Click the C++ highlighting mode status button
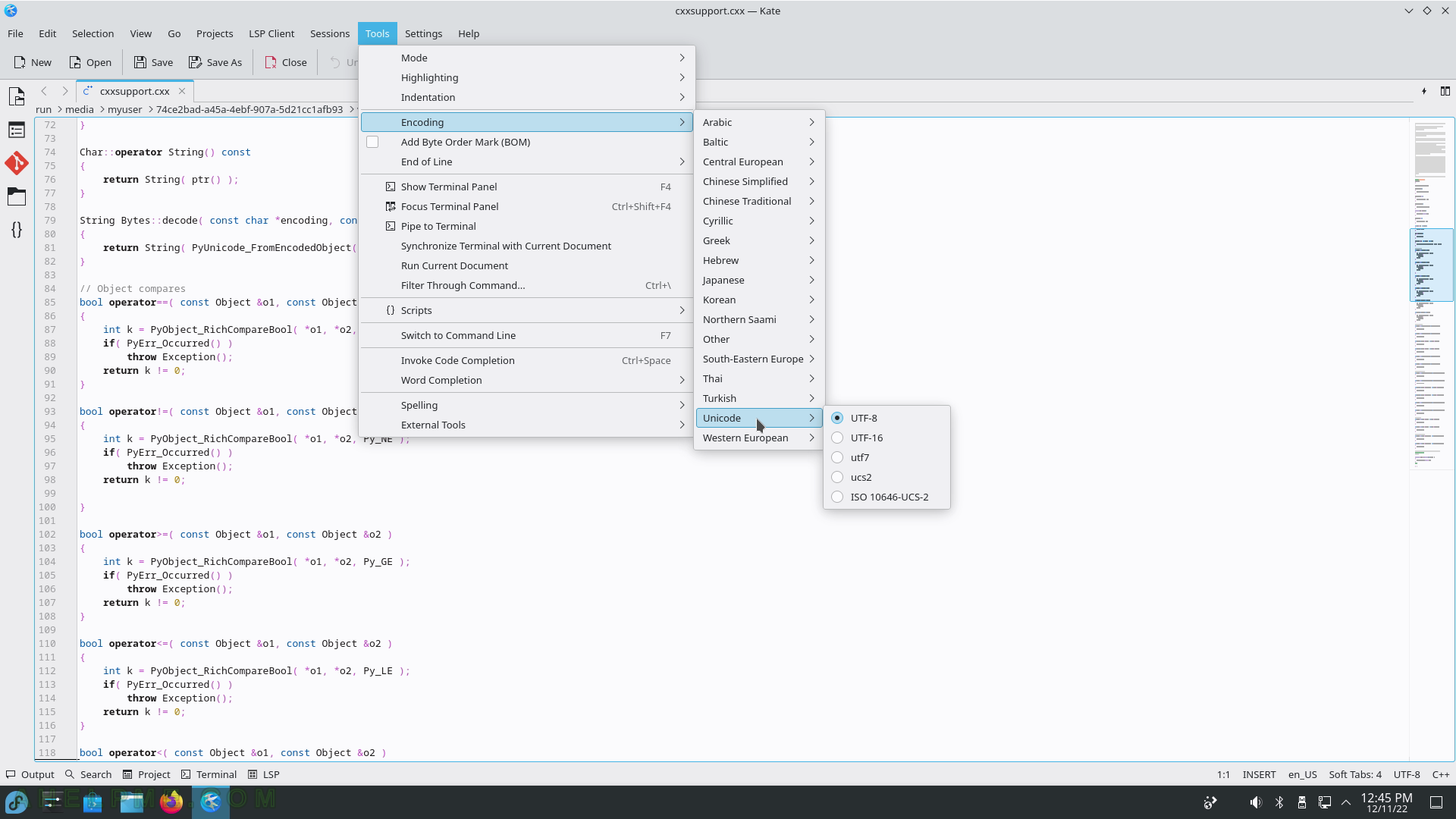The image size is (1456, 819). (1441, 774)
